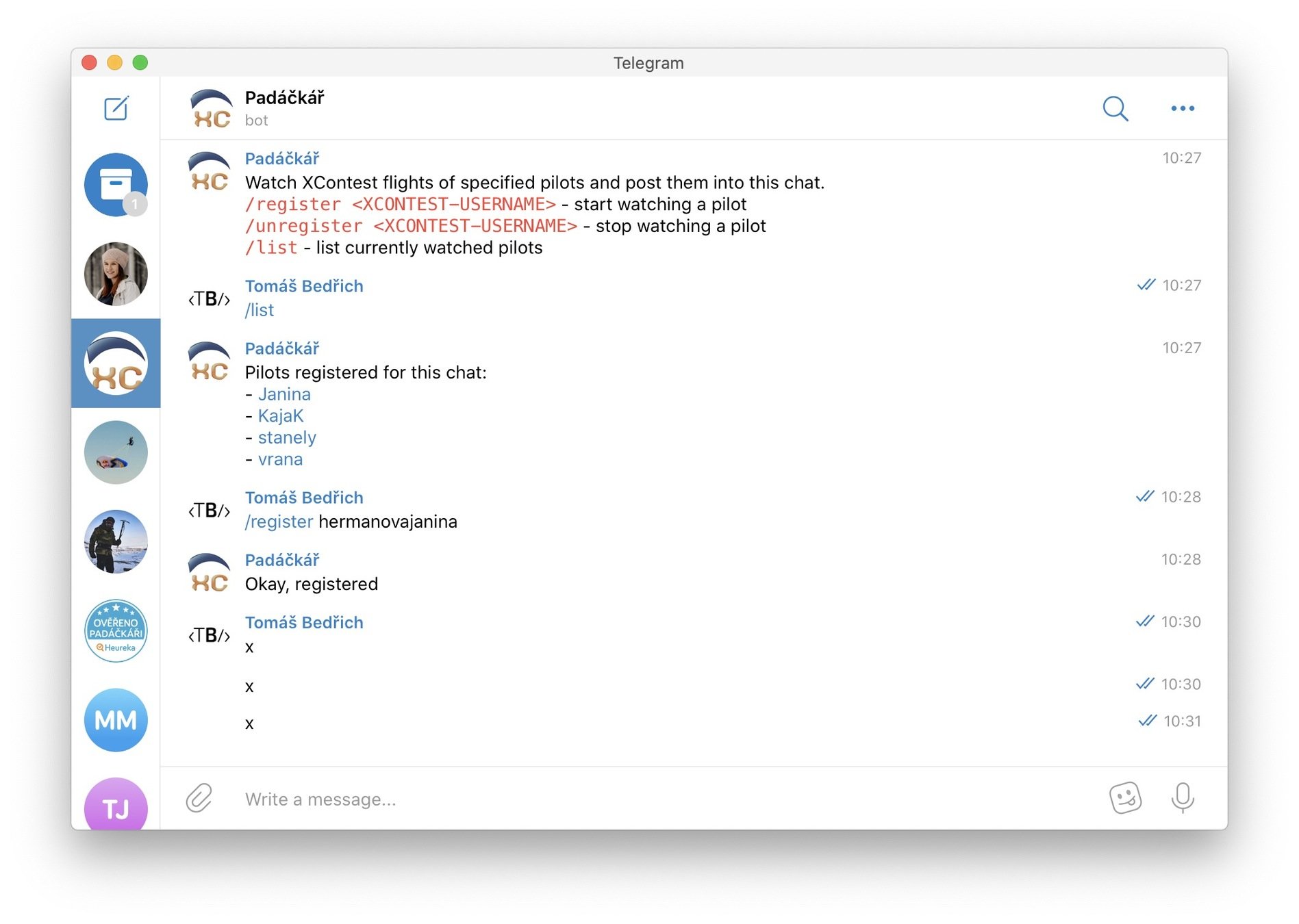Open the stanely pilot link
Image resolution: width=1299 pixels, height=924 pixels.
(x=287, y=438)
